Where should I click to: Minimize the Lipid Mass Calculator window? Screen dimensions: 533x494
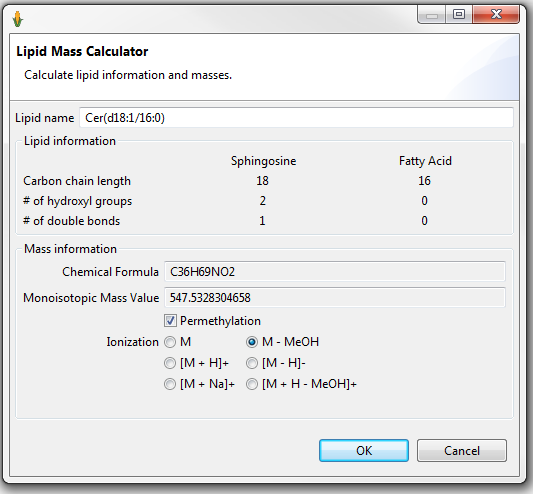pyautogui.click(x=431, y=15)
